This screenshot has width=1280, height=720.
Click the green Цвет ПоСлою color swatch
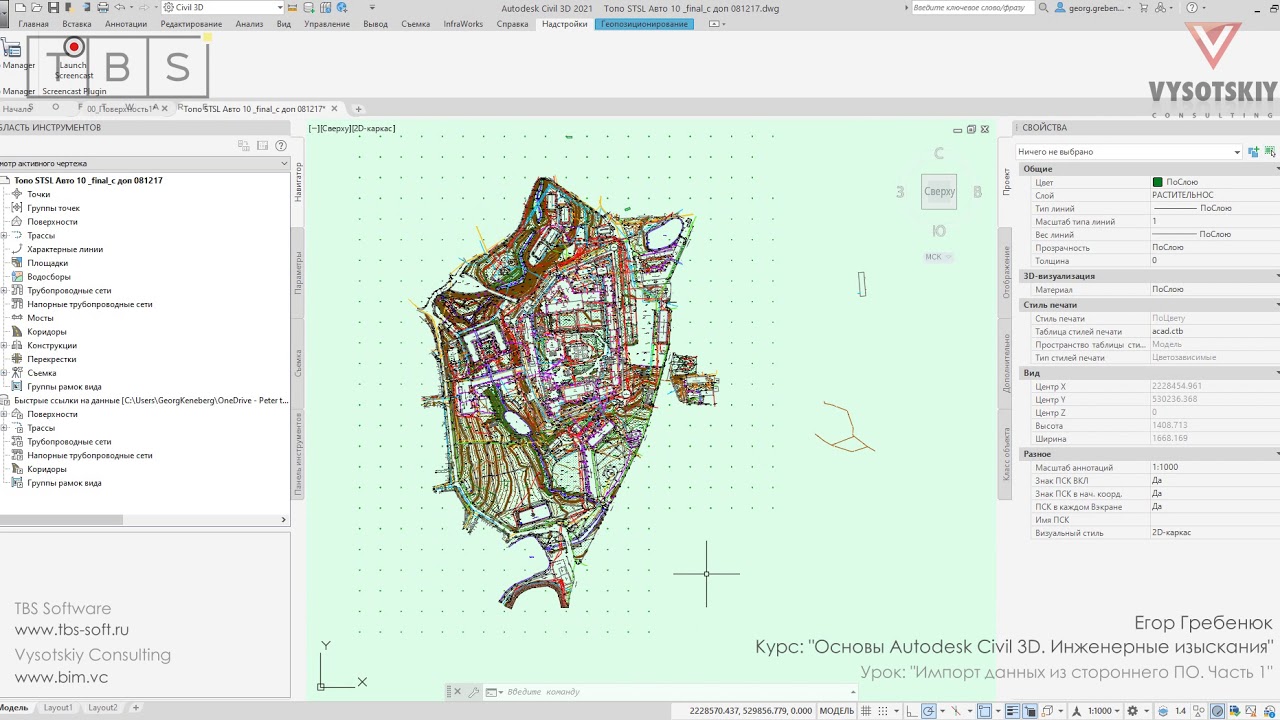[x=1157, y=183]
